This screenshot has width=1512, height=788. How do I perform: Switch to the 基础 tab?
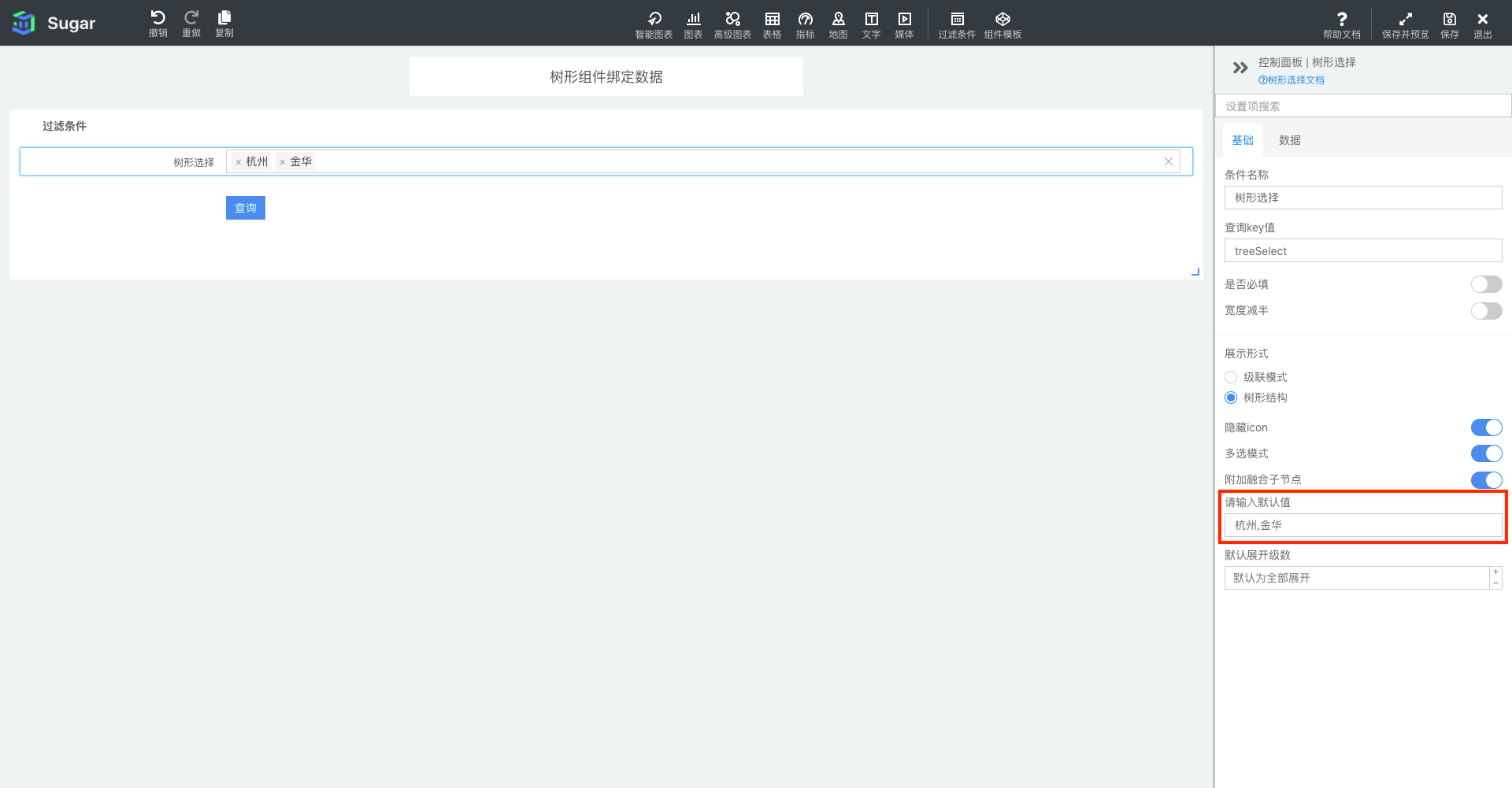click(x=1243, y=140)
